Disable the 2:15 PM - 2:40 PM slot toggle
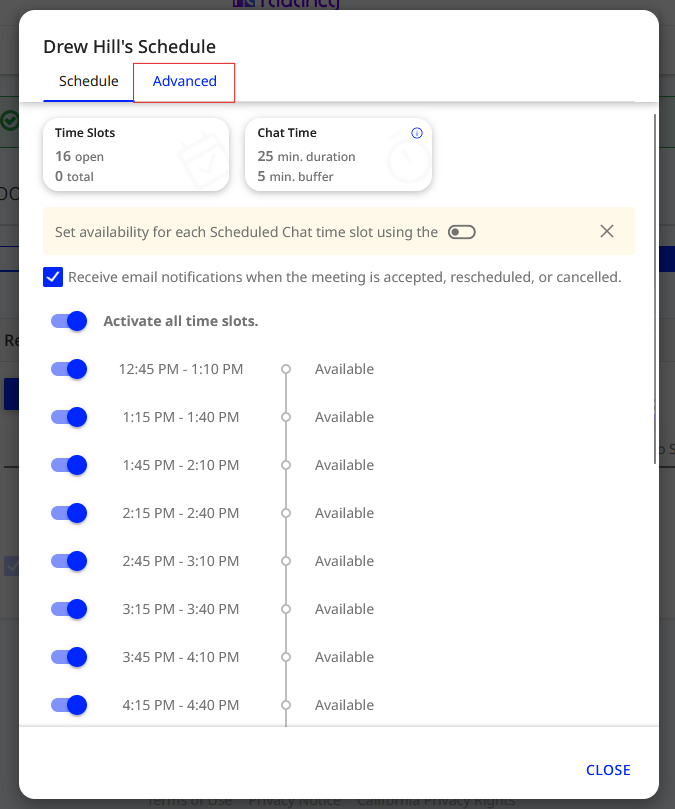The height and width of the screenshot is (809, 675). 69,513
